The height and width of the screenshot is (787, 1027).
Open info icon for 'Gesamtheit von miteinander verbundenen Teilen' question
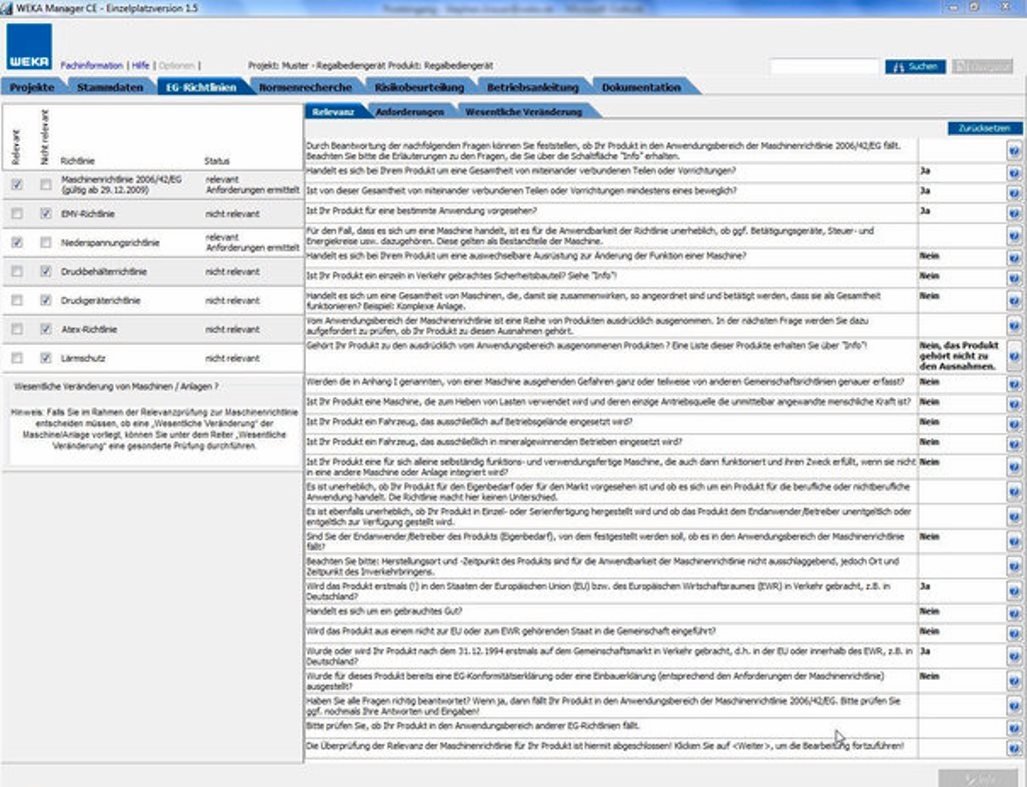pyautogui.click(x=1015, y=174)
